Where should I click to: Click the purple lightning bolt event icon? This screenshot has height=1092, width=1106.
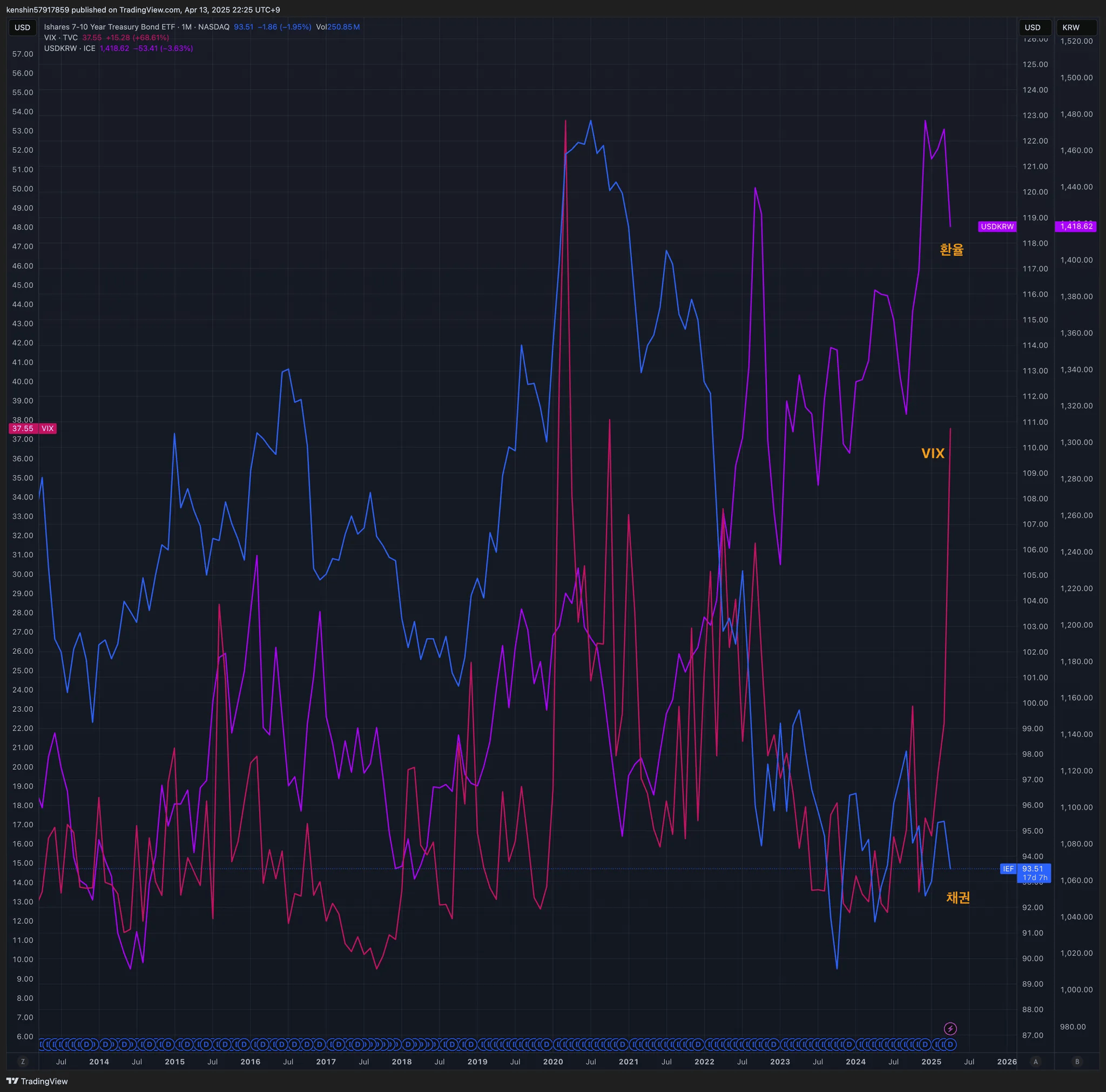point(950,1029)
